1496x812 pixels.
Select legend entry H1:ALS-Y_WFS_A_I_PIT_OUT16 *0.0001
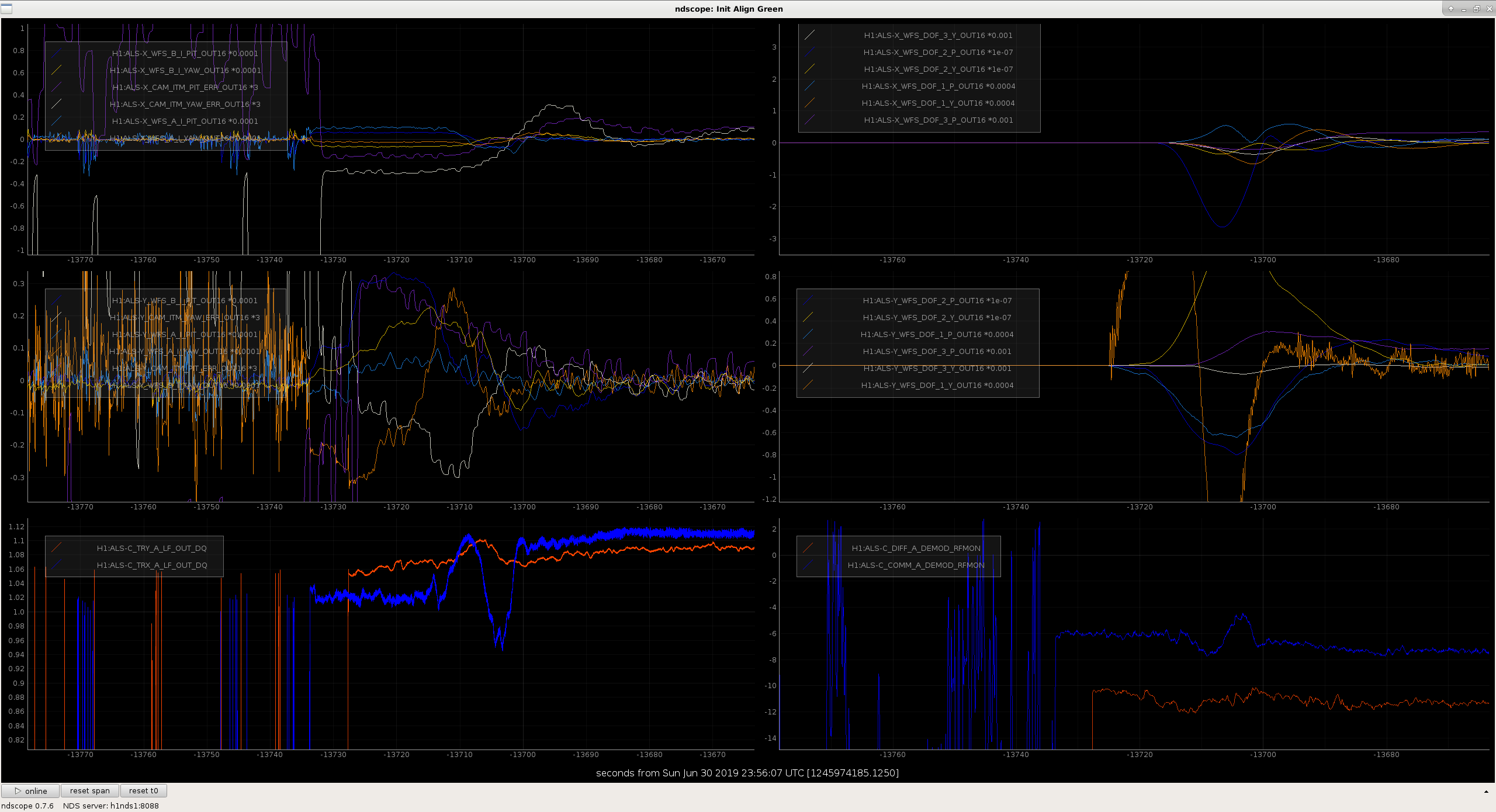[x=185, y=334]
